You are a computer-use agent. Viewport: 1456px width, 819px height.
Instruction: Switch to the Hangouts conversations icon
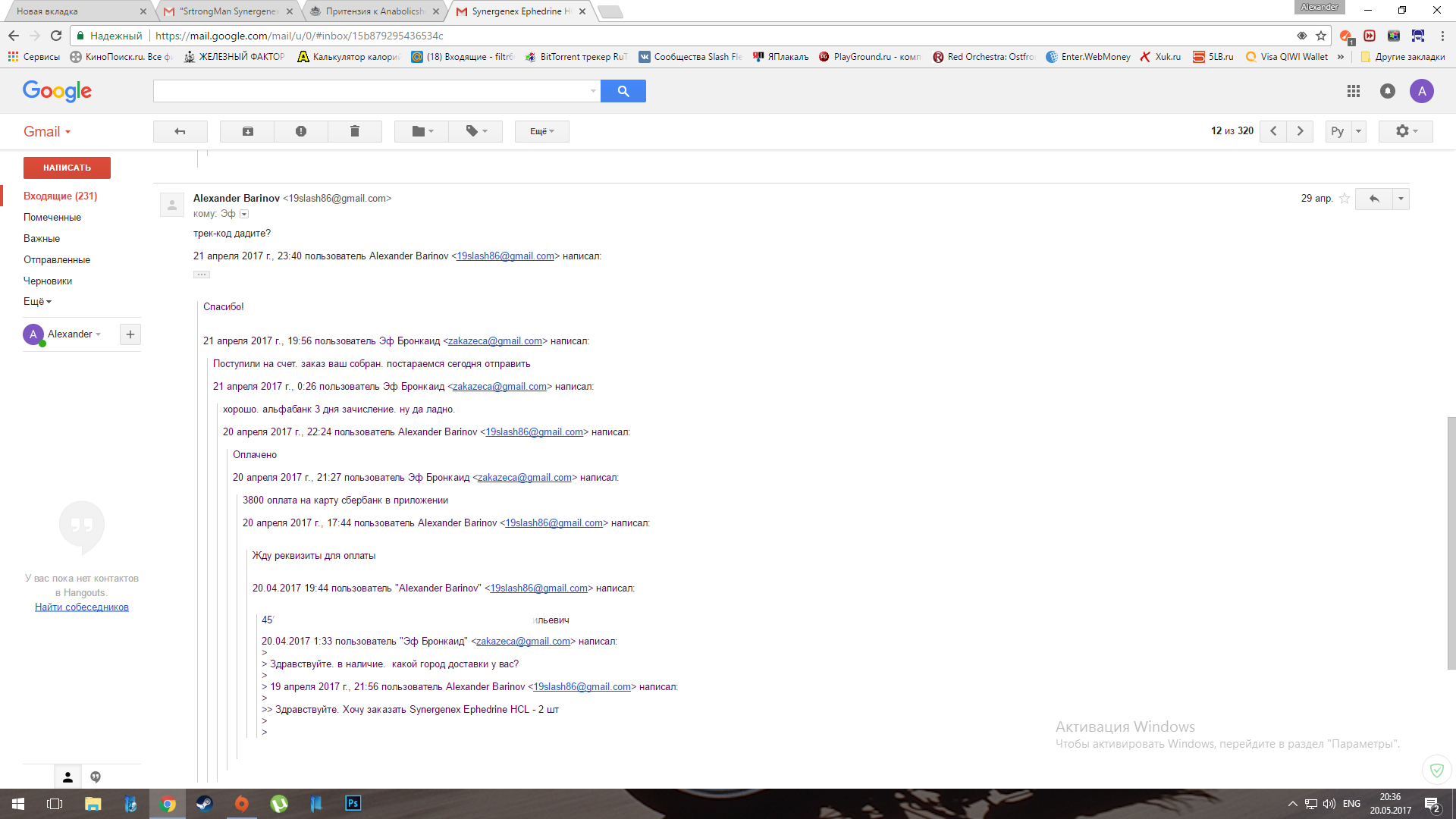[96, 777]
